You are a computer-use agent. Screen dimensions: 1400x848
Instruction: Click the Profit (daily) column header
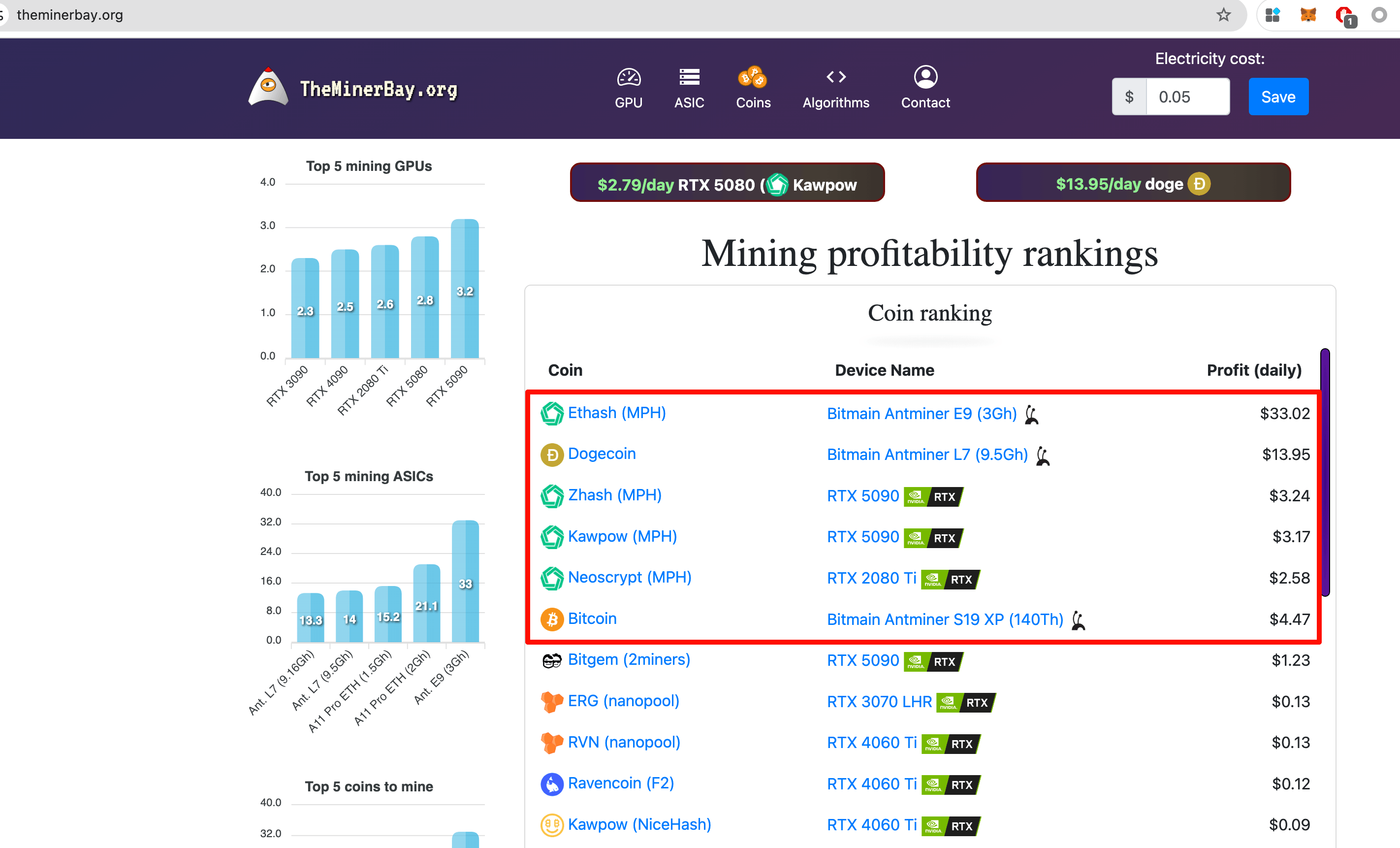[x=1254, y=370]
